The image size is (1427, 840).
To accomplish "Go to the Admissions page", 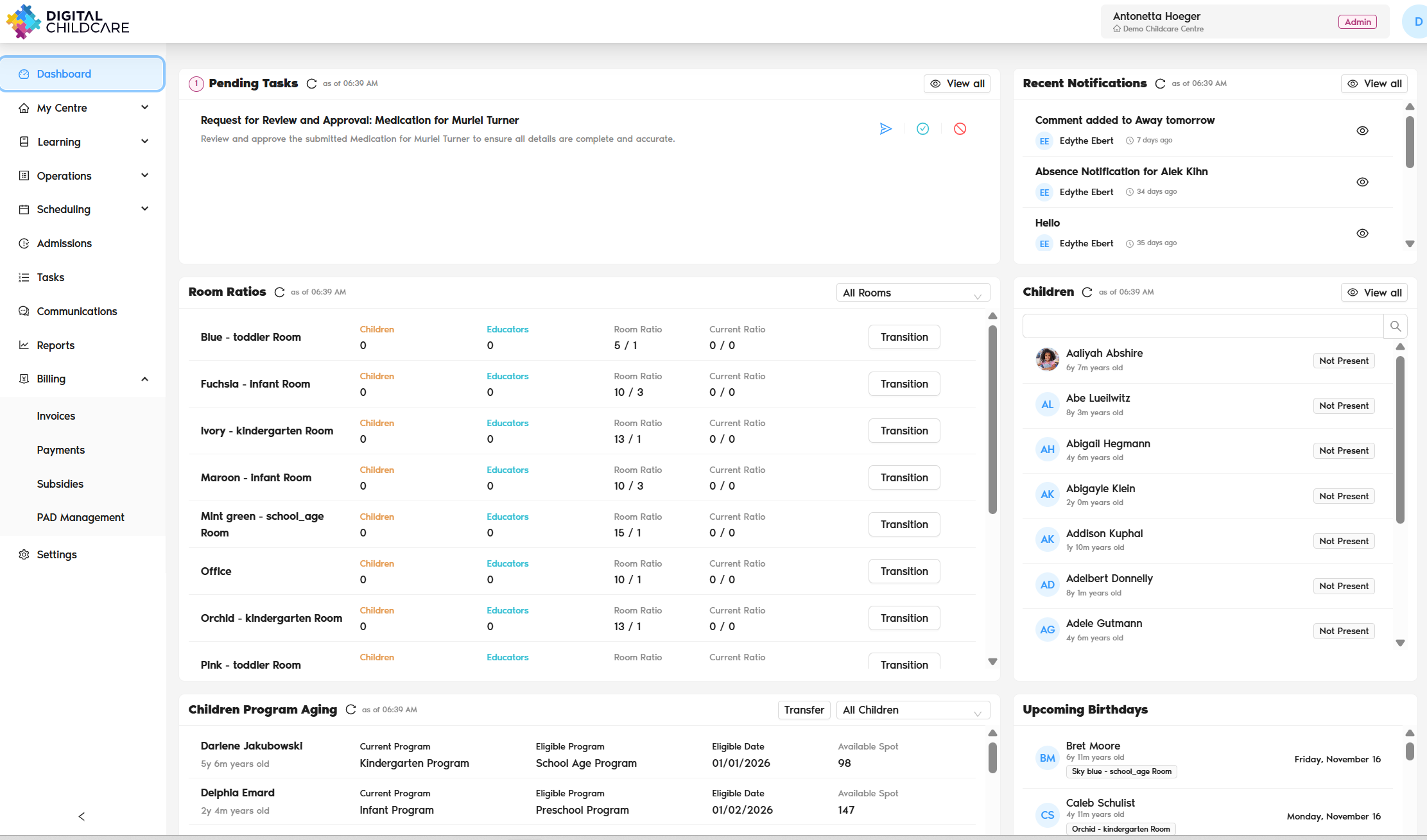I will pos(64,243).
